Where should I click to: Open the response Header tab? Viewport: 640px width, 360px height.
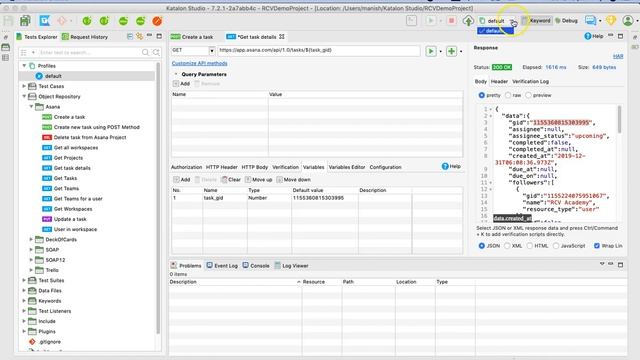[x=499, y=81]
